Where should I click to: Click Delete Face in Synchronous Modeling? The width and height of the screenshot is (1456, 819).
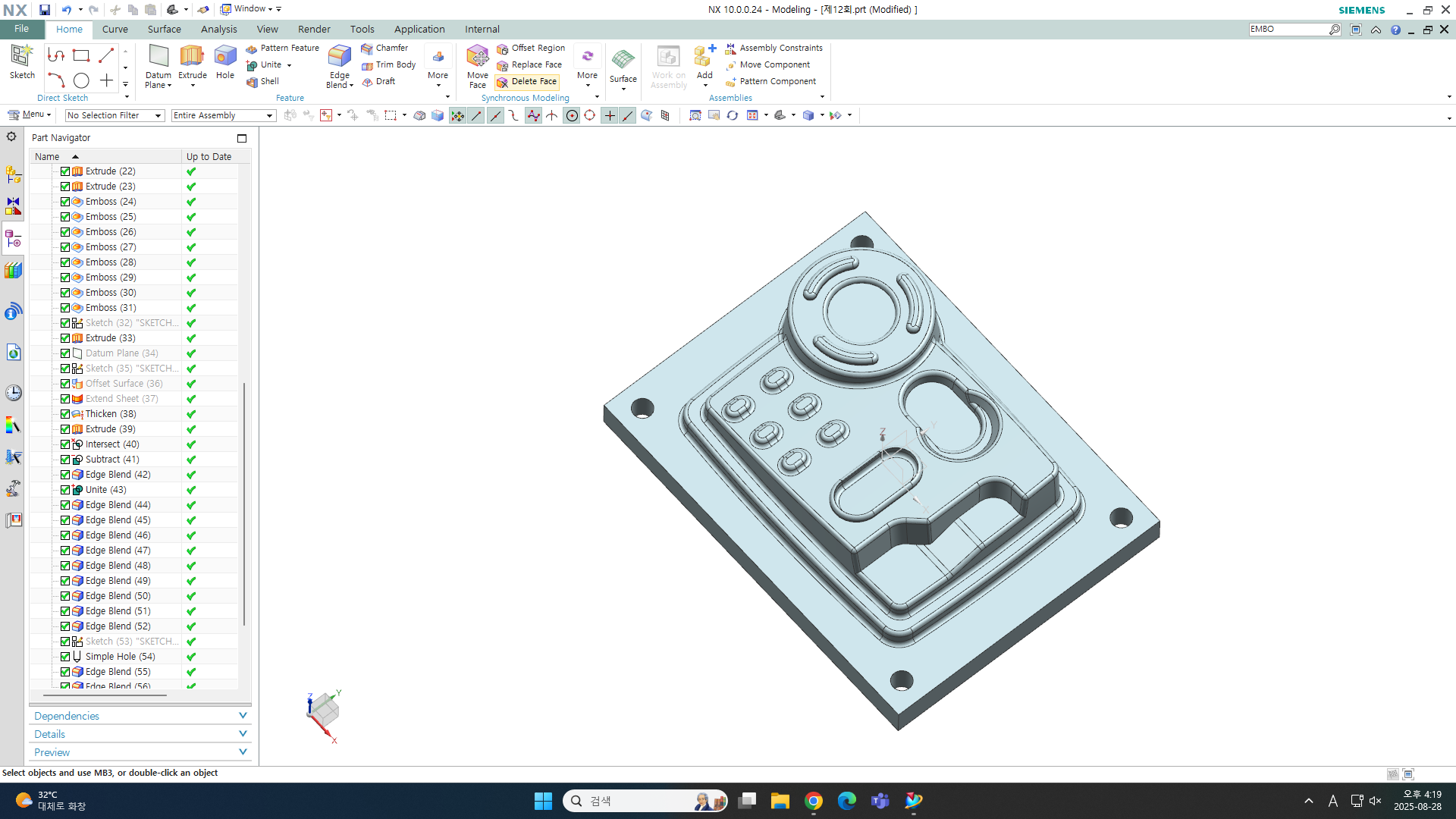[x=527, y=82]
